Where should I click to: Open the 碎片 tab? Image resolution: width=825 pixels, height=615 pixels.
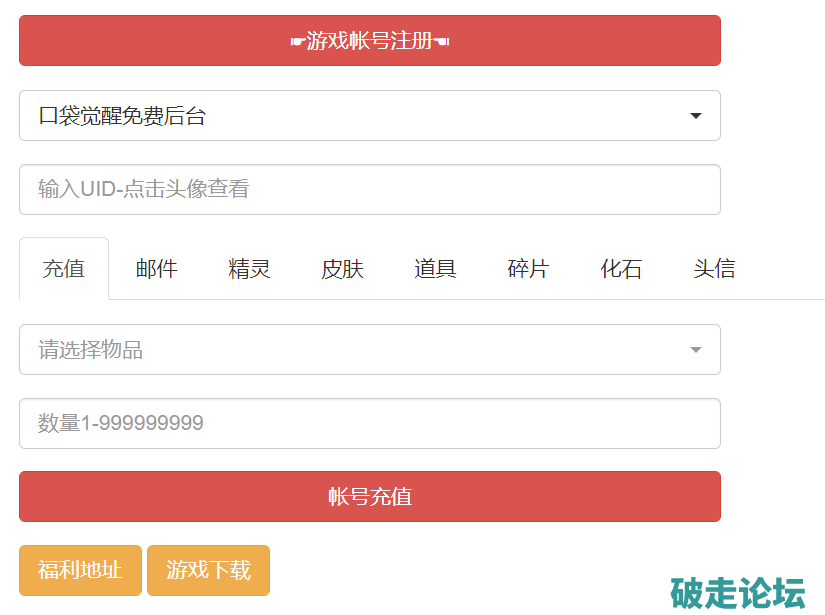click(528, 269)
